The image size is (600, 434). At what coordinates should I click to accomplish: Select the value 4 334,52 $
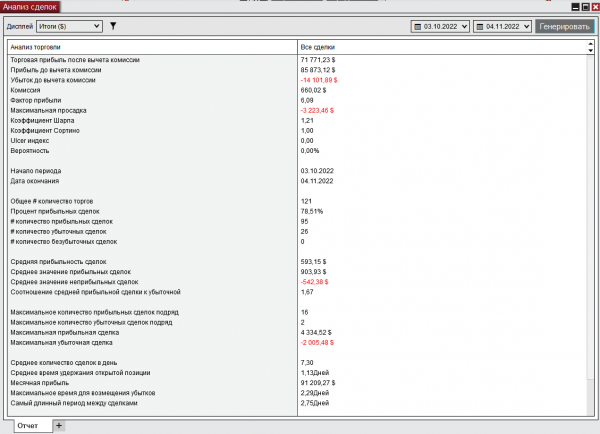click(316, 333)
